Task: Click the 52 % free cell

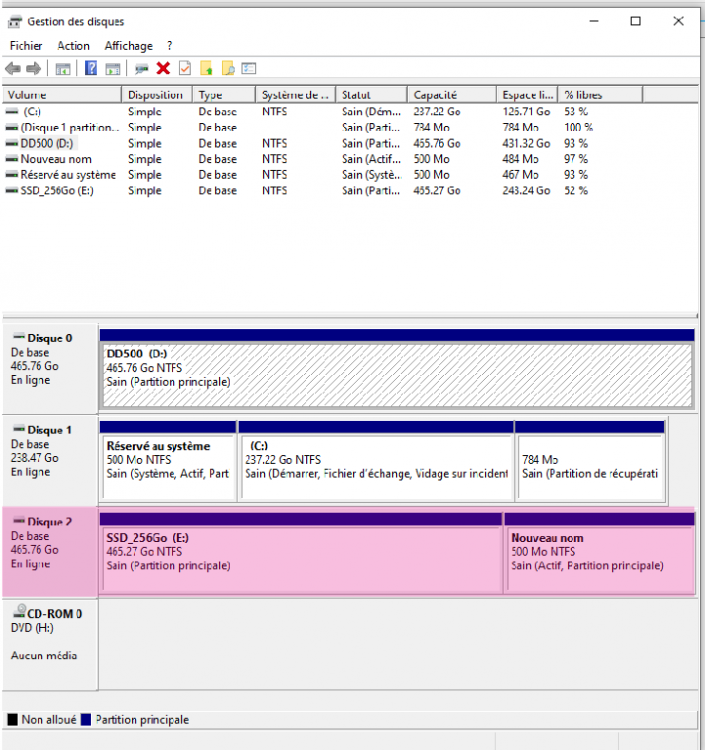Action: (x=576, y=190)
